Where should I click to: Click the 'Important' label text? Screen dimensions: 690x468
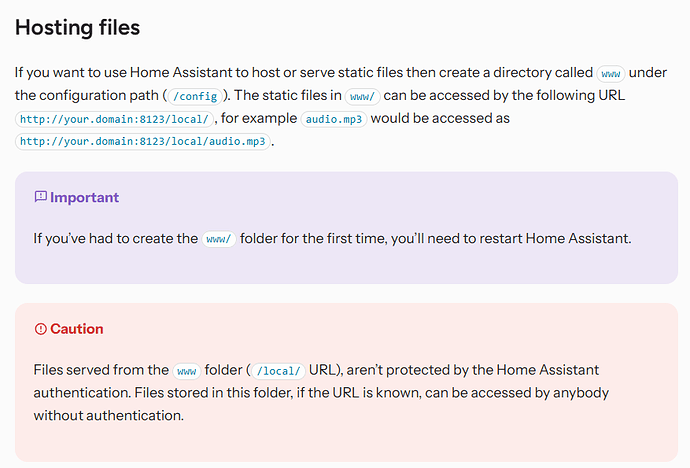pos(84,198)
